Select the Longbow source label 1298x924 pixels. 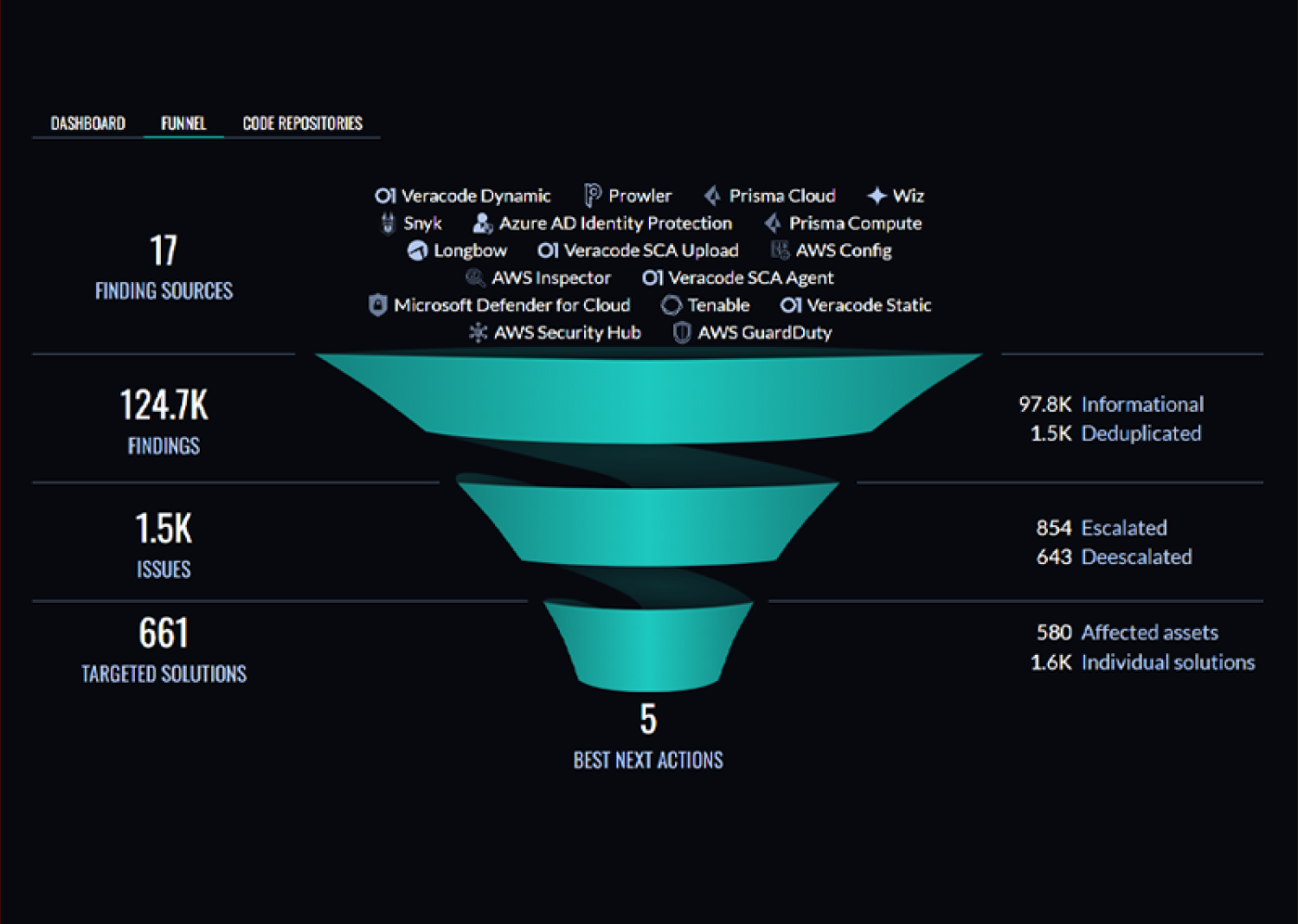coord(470,250)
